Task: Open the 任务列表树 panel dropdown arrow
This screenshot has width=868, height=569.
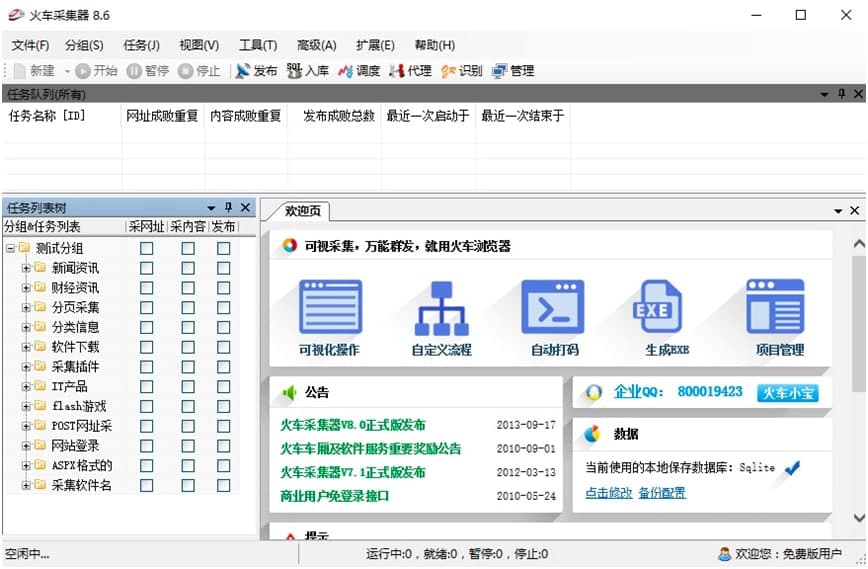Action: point(211,208)
